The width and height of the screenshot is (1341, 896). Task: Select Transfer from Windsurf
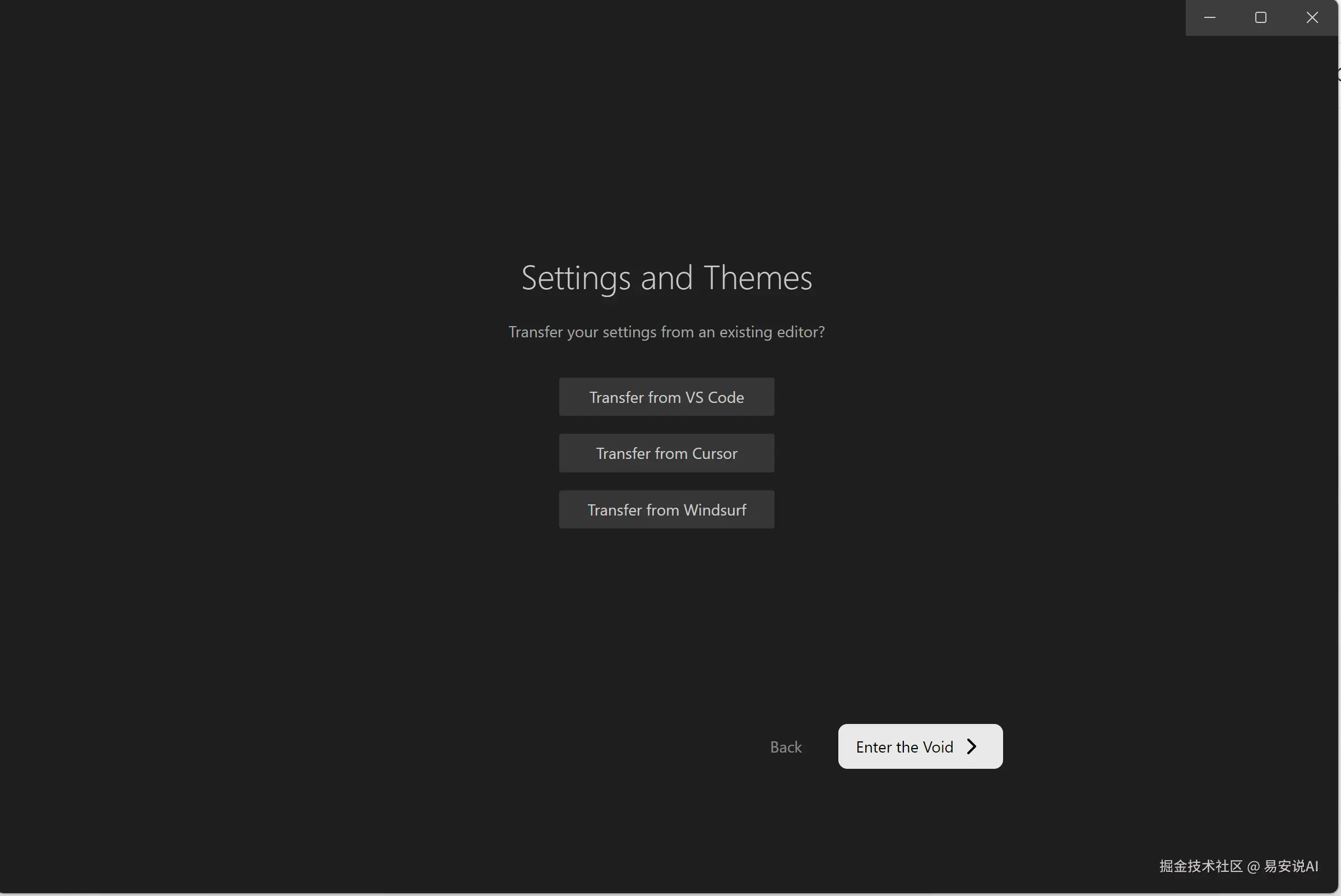pyautogui.click(x=666, y=509)
